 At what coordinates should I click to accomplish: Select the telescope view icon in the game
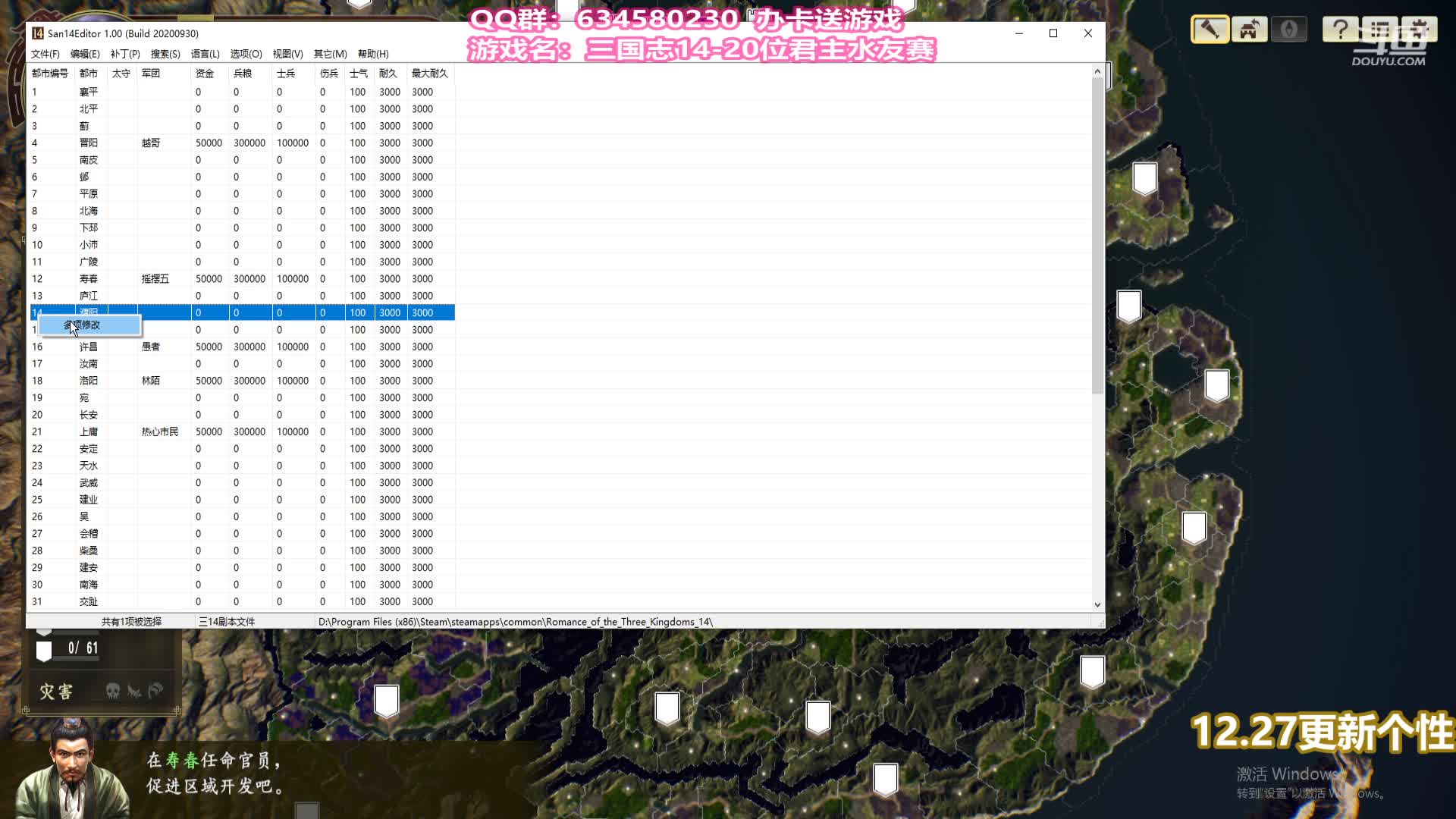coord(1210,30)
